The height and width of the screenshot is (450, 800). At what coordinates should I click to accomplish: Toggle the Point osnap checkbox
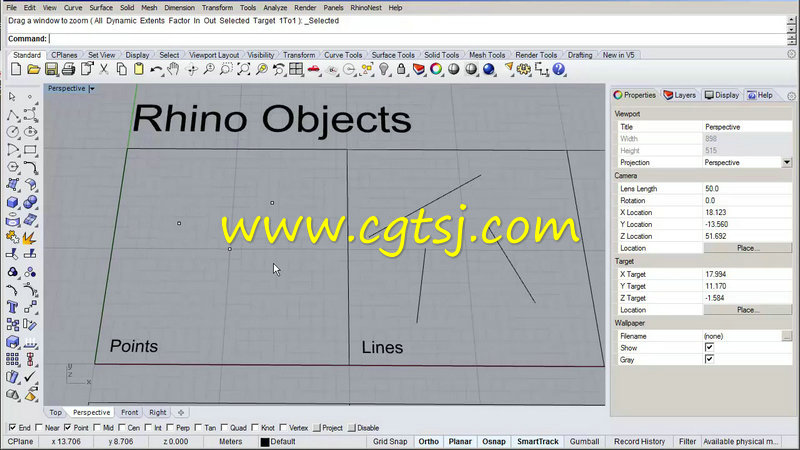point(67,428)
